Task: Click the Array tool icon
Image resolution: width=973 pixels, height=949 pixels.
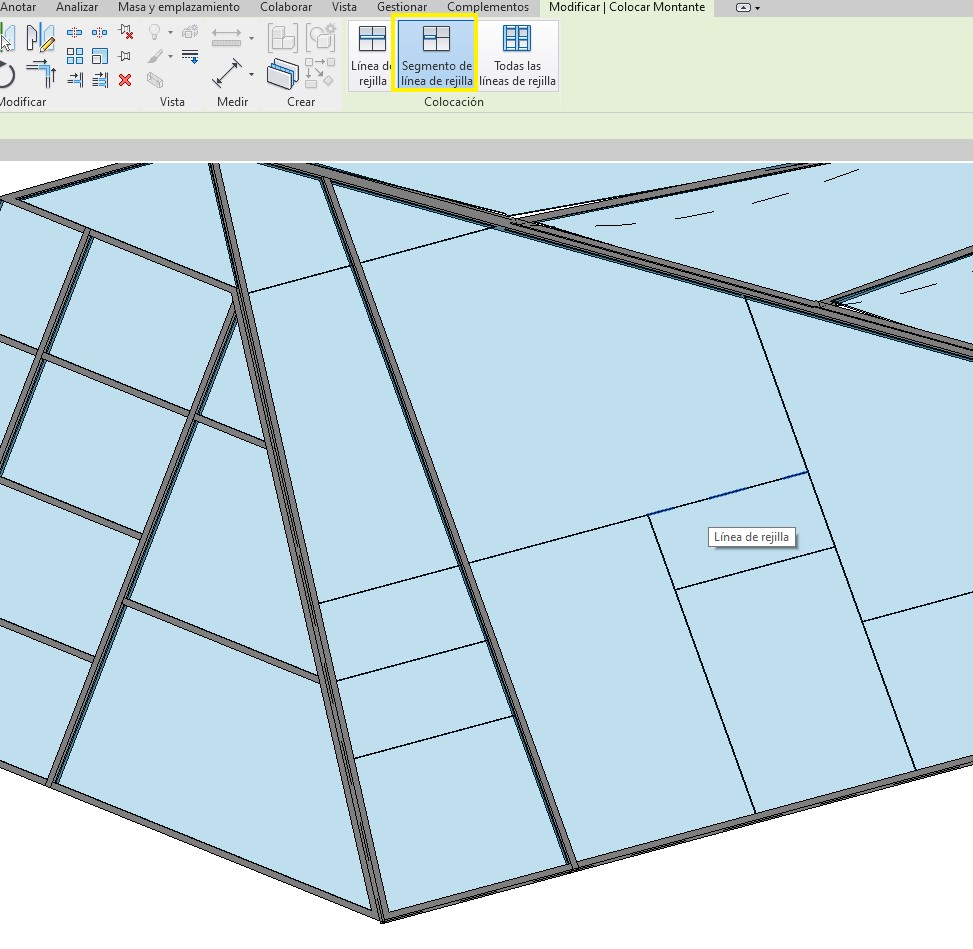Action: [x=75, y=56]
